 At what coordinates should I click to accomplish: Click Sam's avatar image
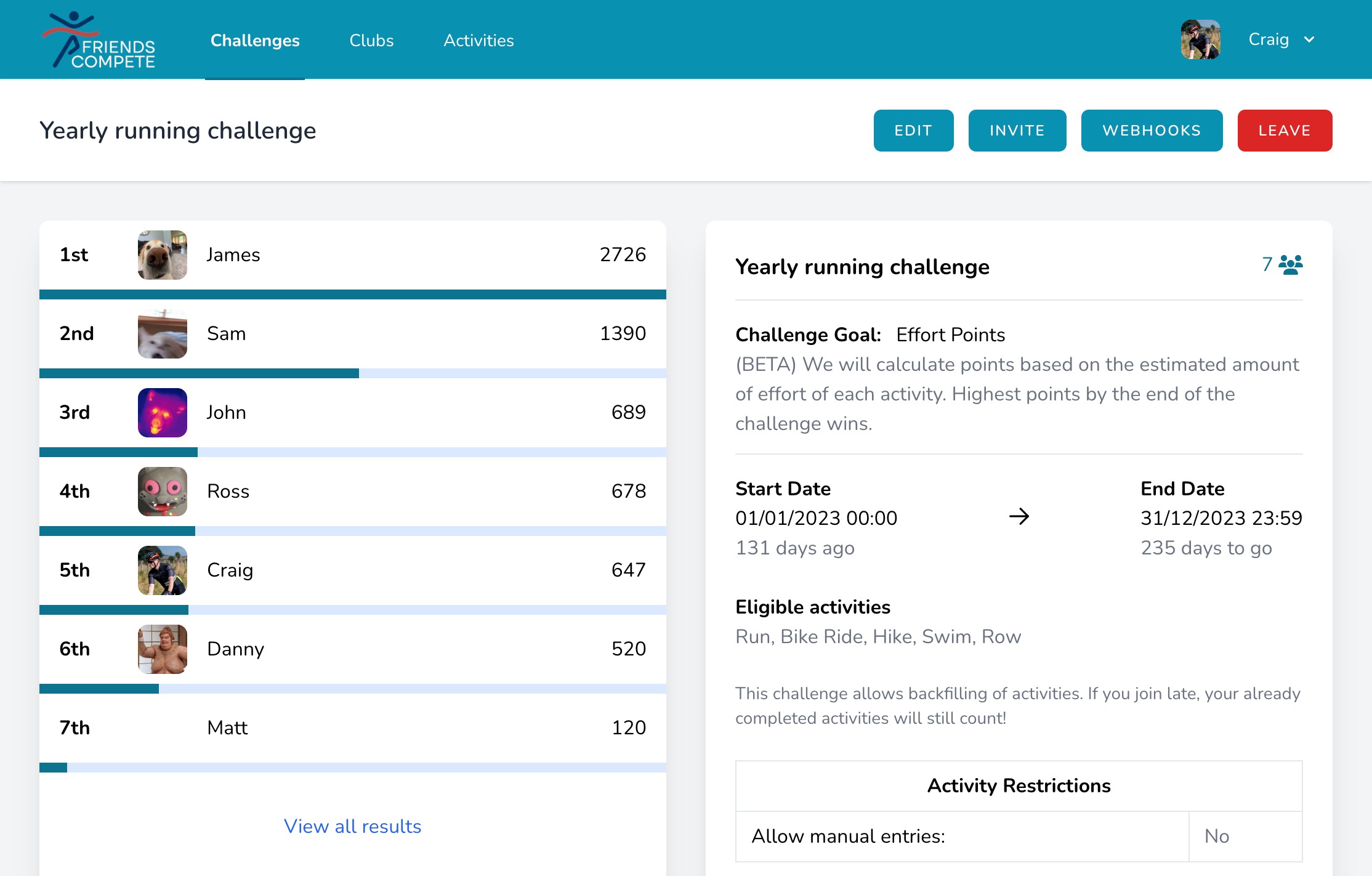163,334
